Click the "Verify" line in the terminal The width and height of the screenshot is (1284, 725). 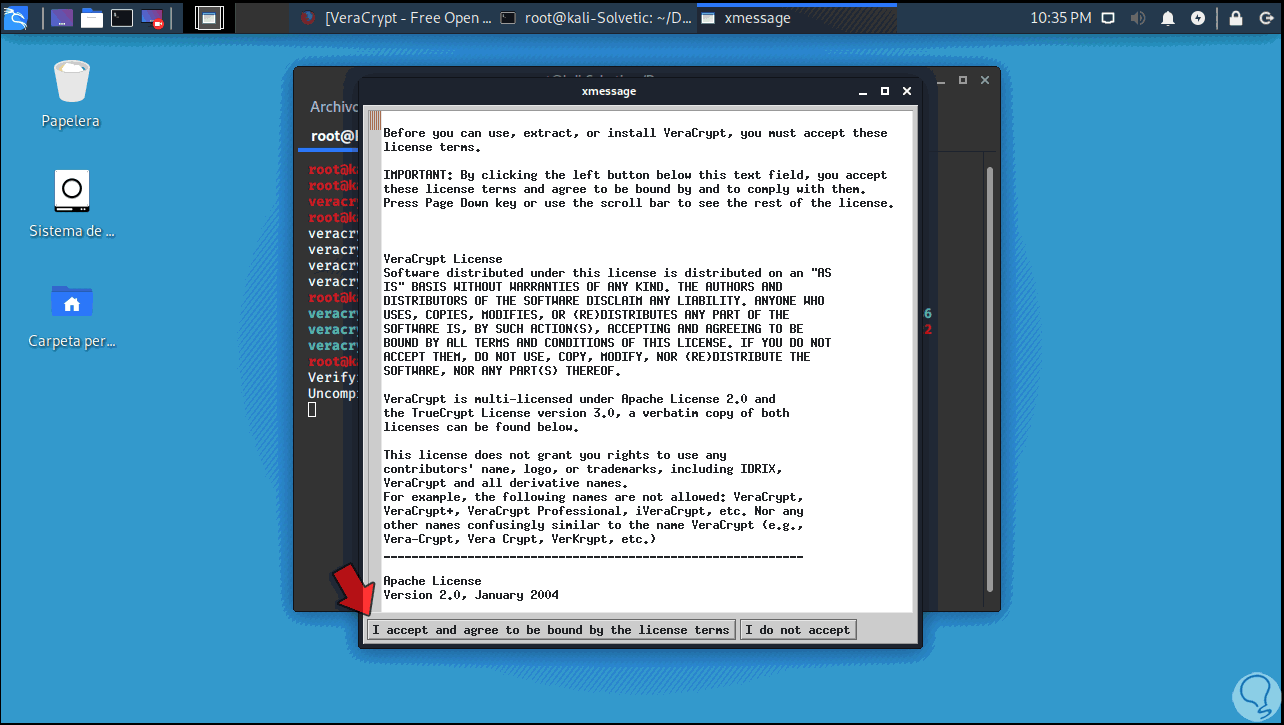click(333, 378)
